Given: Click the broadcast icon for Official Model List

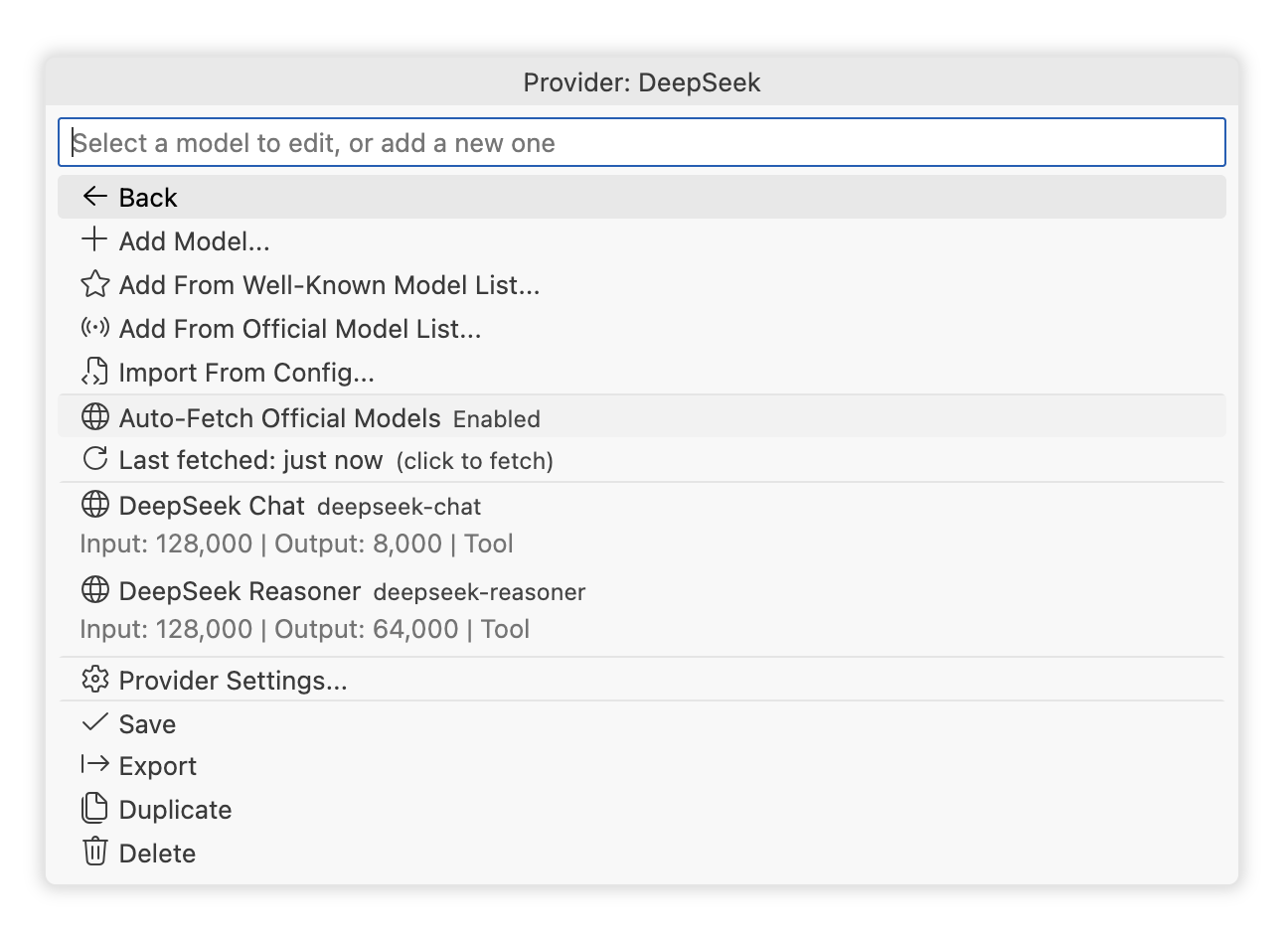Looking at the screenshot, I should (94, 328).
